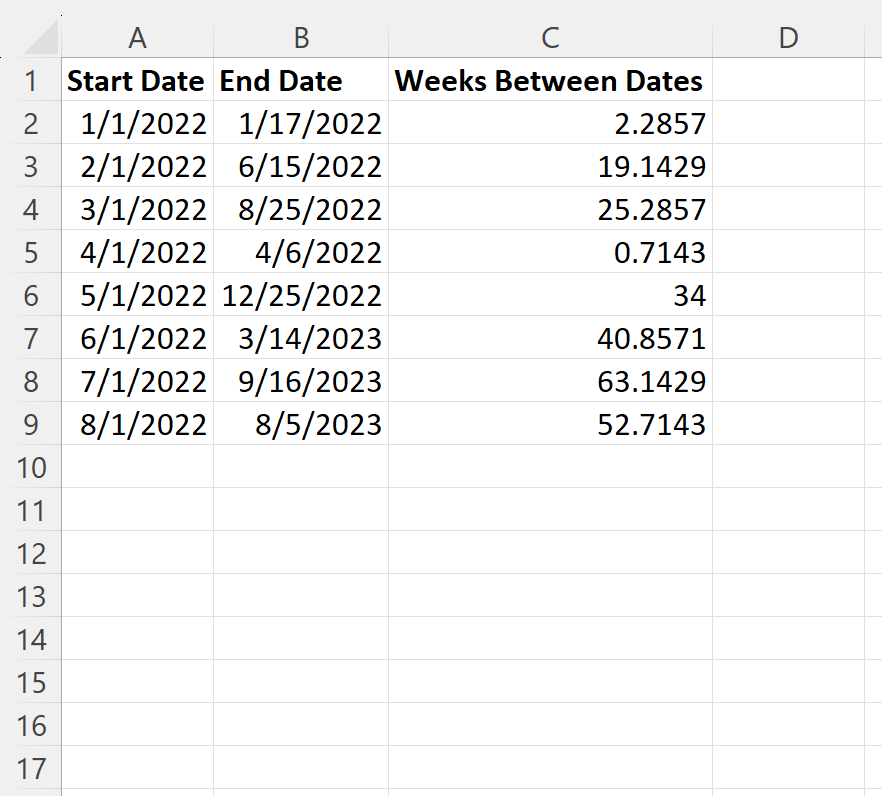Select row 17 header
Image resolution: width=882 pixels, height=796 pixels.
(32, 768)
